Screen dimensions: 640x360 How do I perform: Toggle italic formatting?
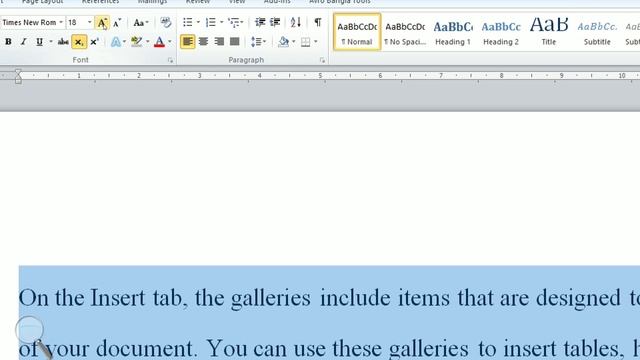[24, 42]
